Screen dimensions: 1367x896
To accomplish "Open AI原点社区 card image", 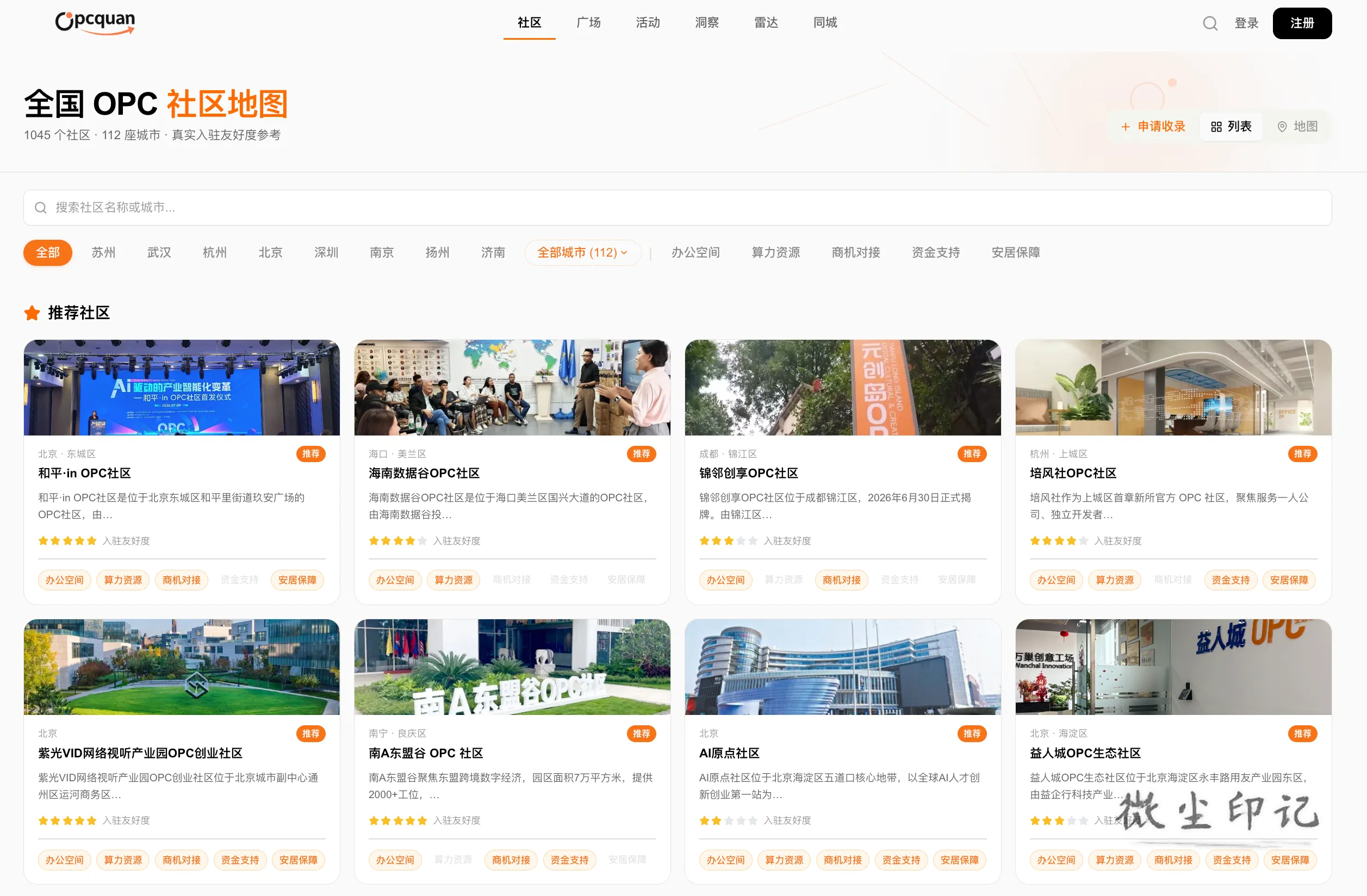I will [843, 667].
